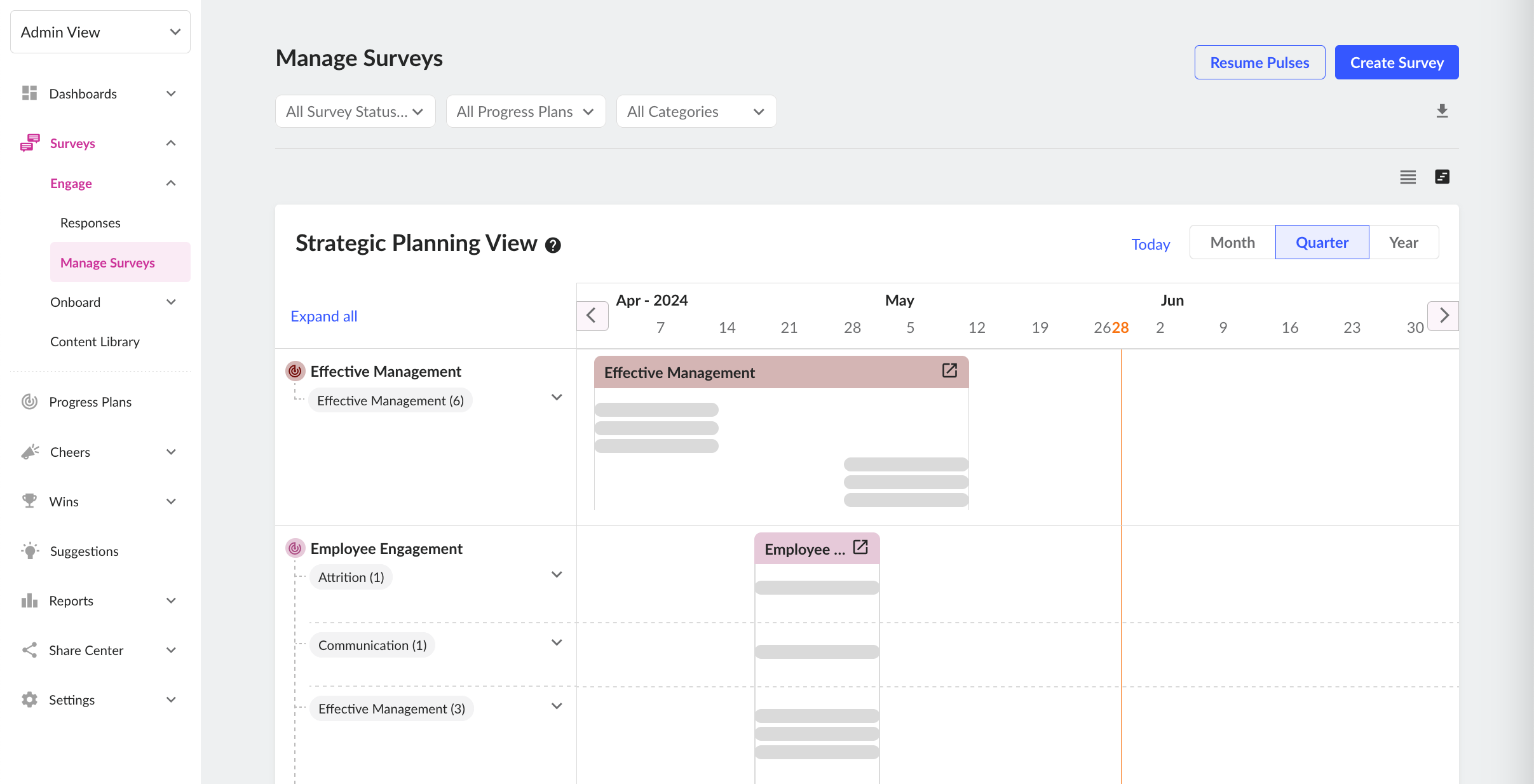Expand the Share Center chevron
The image size is (1534, 784).
[171, 650]
